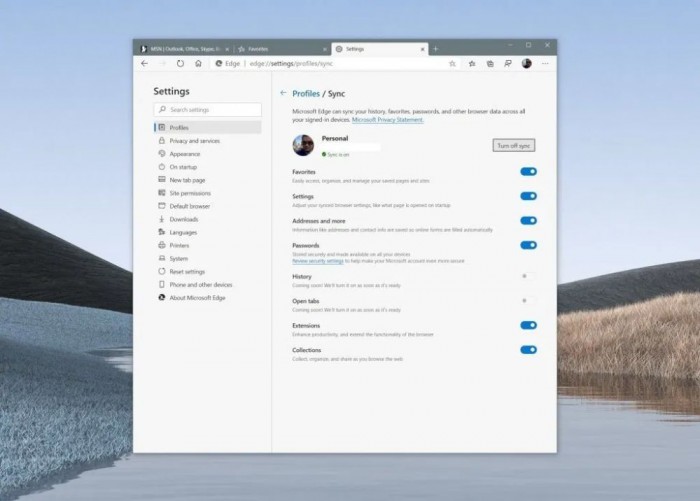Screen dimensions: 700x501
Task: Toggle Extensions sync off
Action: (528, 325)
